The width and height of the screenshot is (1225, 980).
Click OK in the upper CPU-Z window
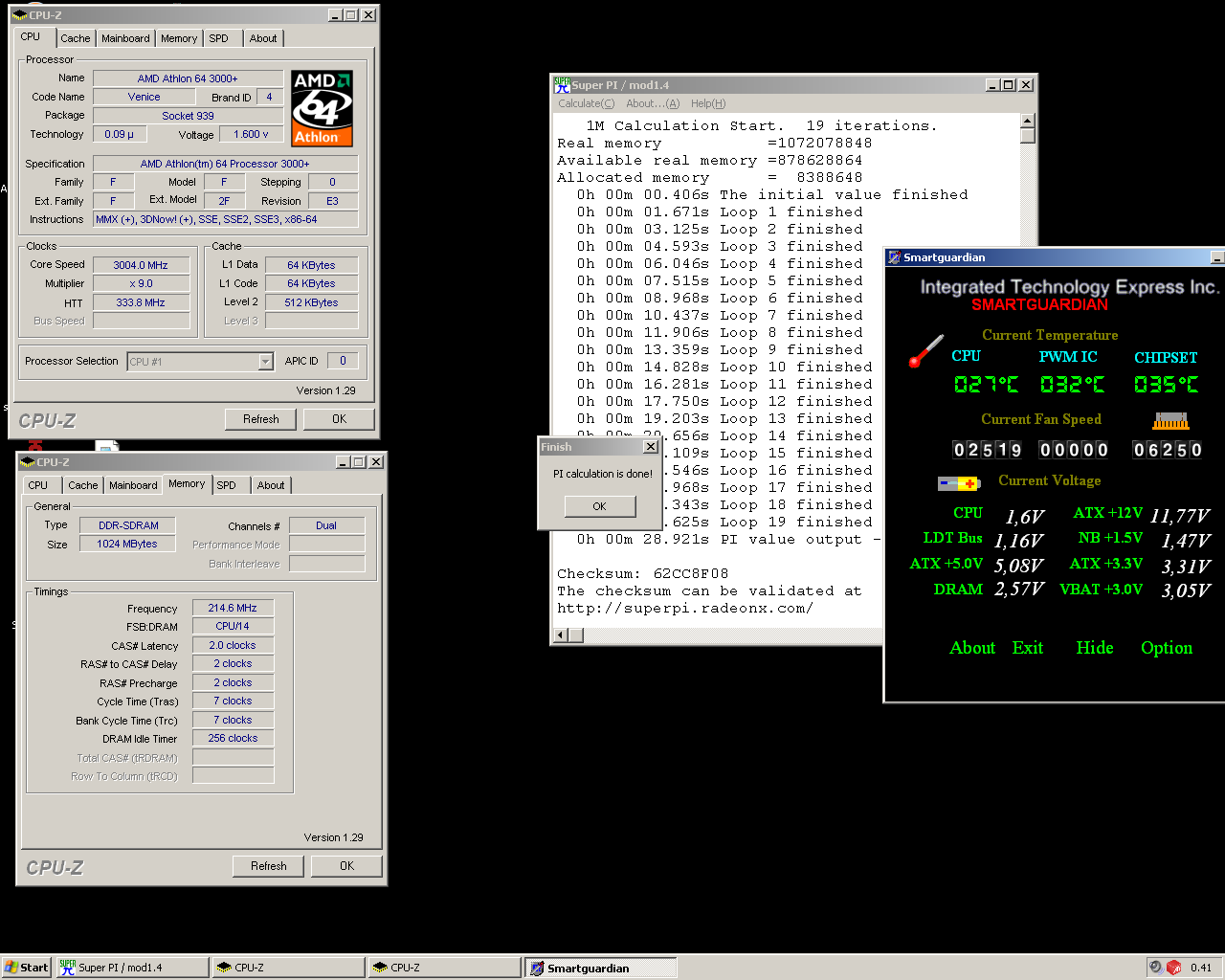point(340,419)
